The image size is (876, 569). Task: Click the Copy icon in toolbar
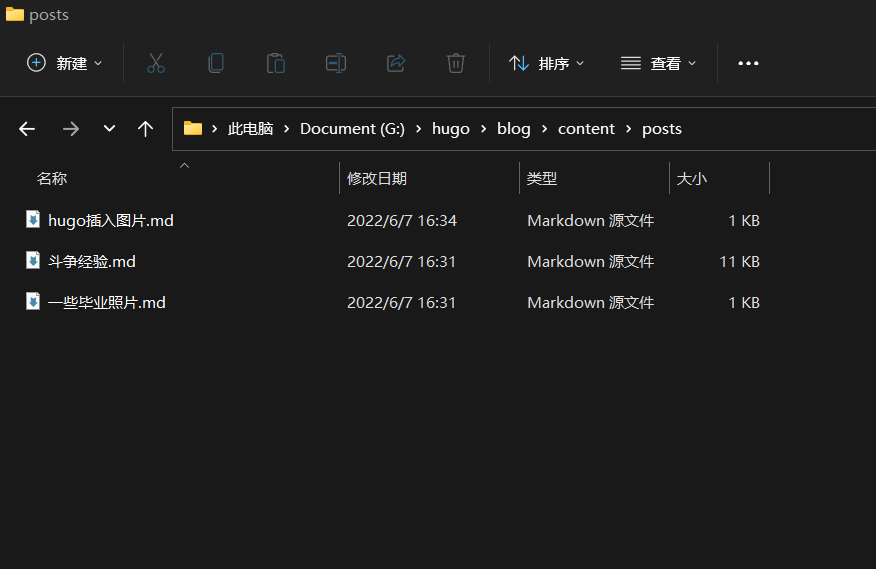click(216, 63)
